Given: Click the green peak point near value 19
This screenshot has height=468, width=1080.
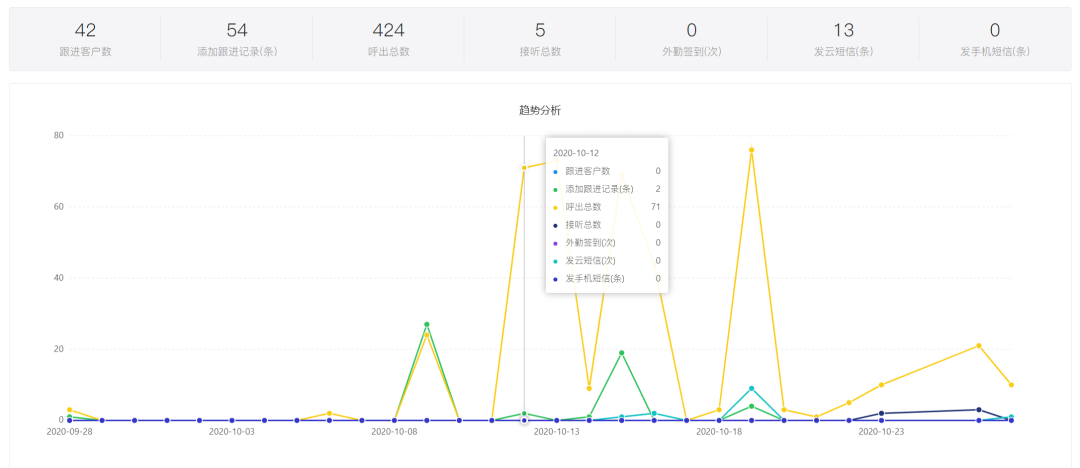Looking at the screenshot, I should pyautogui.click(x=621, y=353).
